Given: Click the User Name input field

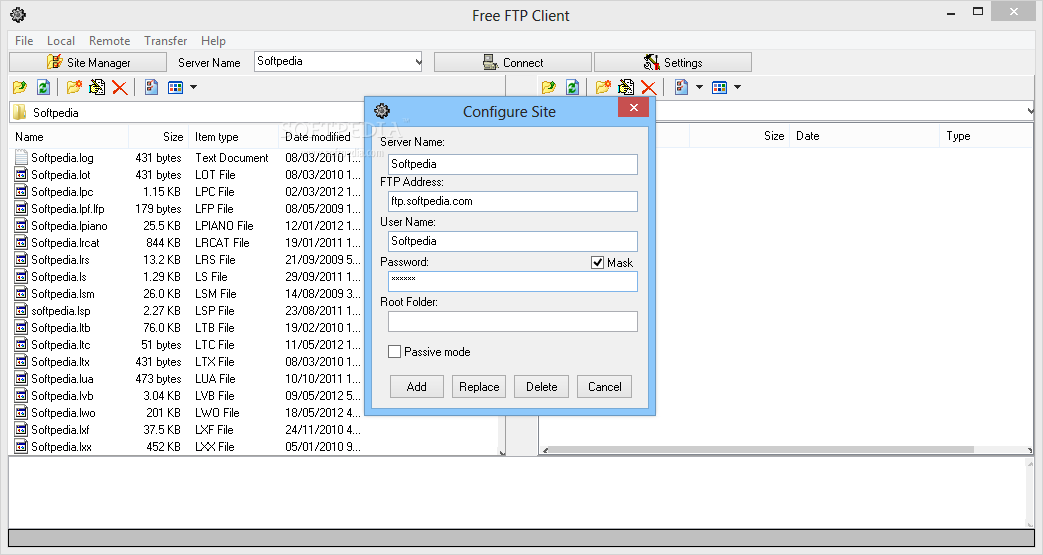Looking at the screenshot, I should pos(513,241).
